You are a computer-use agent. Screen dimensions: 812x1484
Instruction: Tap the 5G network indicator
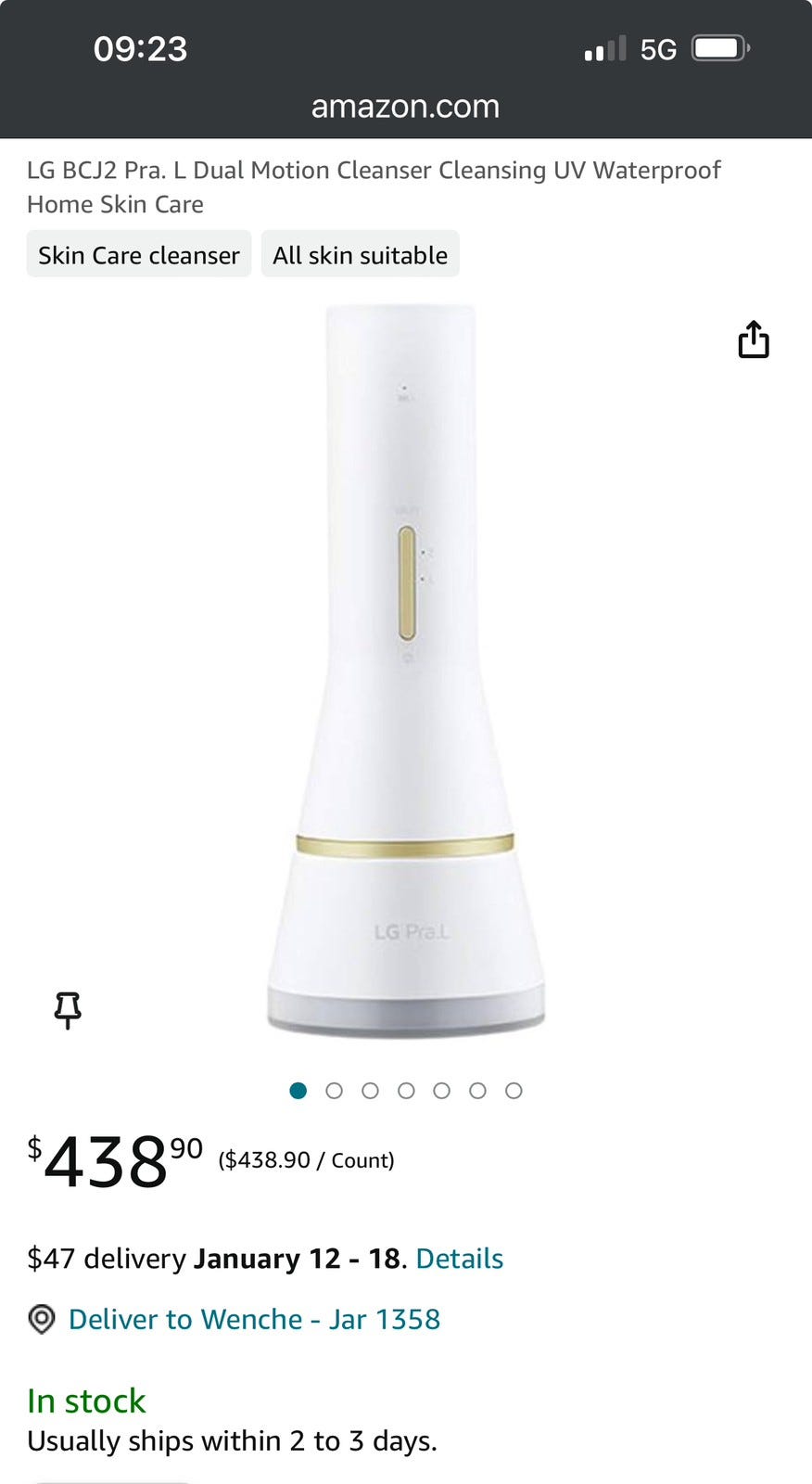tap(658, 49)
